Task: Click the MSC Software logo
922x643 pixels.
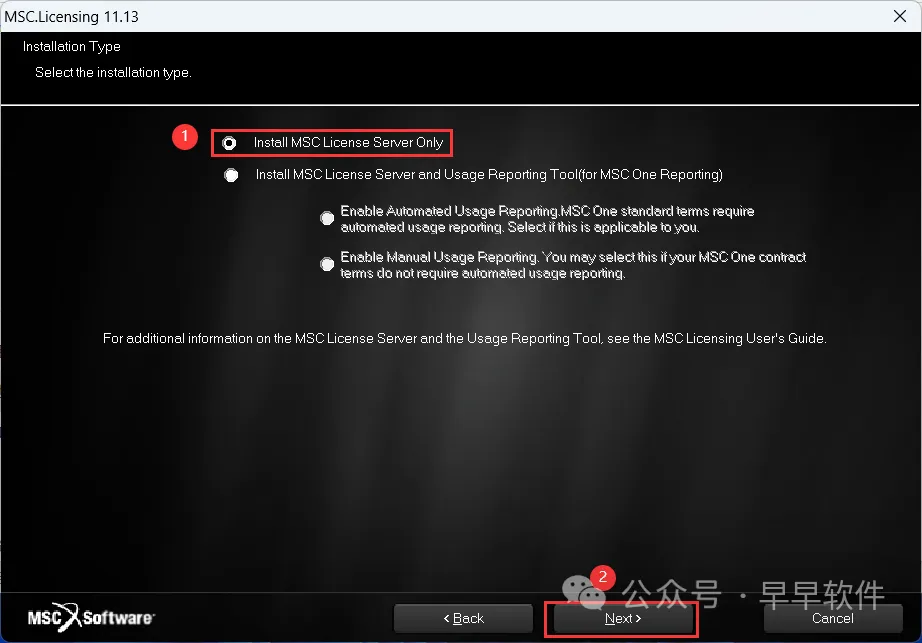Action: click(x=91, y=617)
